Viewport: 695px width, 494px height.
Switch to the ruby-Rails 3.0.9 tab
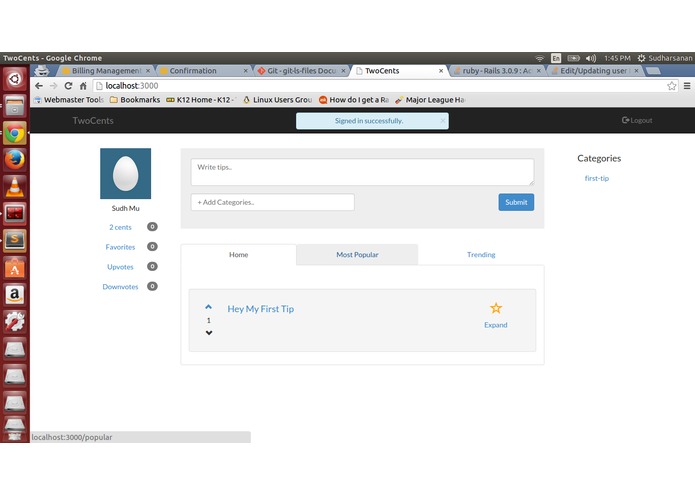[x=496, y=71]
